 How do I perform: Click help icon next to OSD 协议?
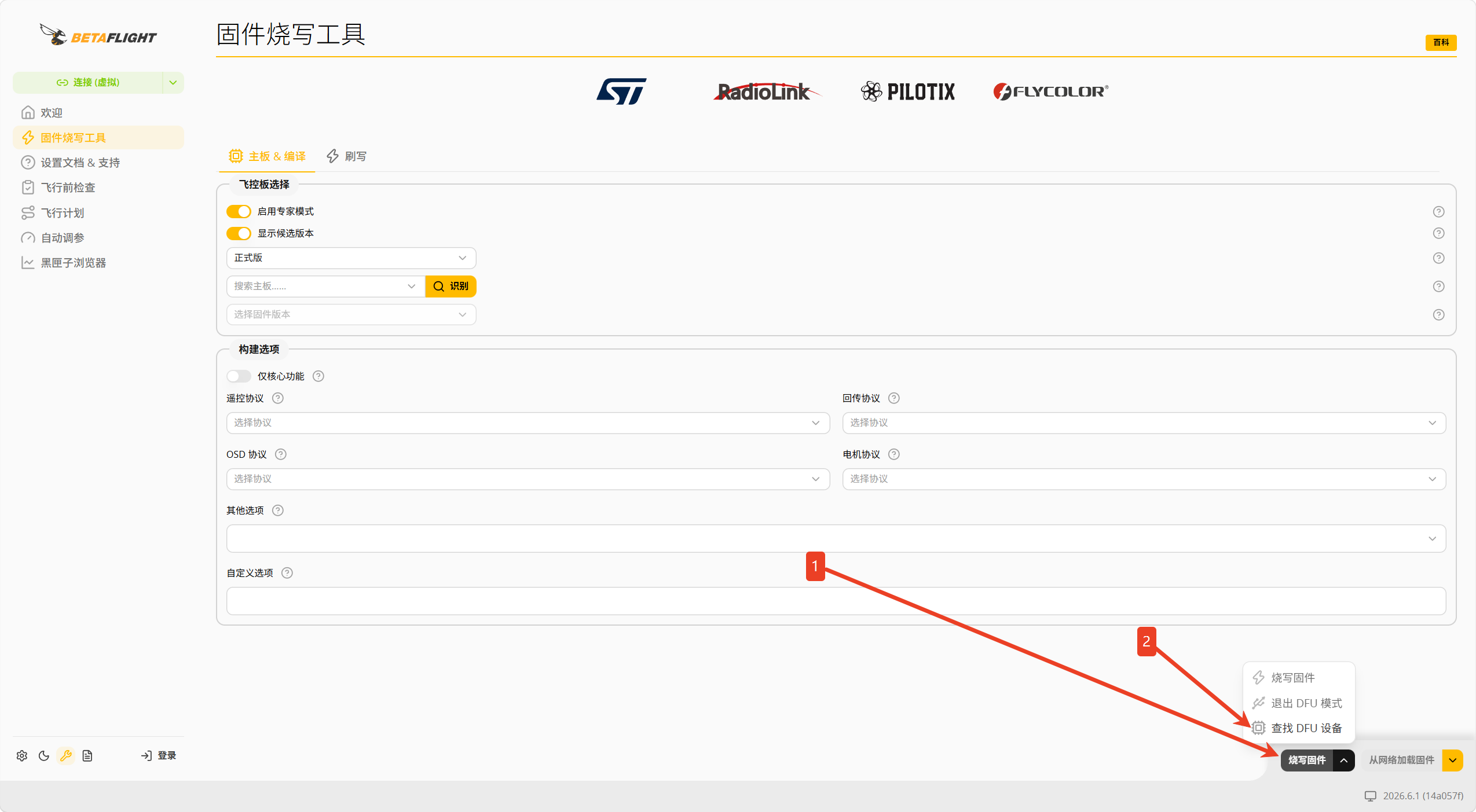click(x=281, y=454)
